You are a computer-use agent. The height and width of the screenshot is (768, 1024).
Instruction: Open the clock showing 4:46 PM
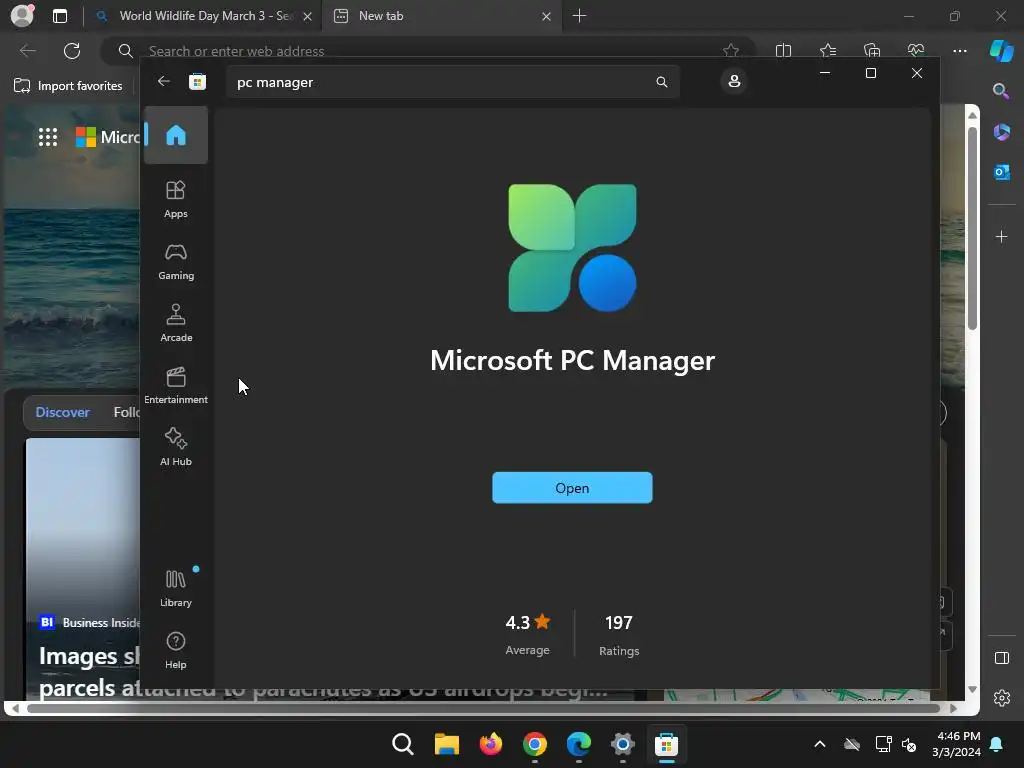(x=956, y=744)
